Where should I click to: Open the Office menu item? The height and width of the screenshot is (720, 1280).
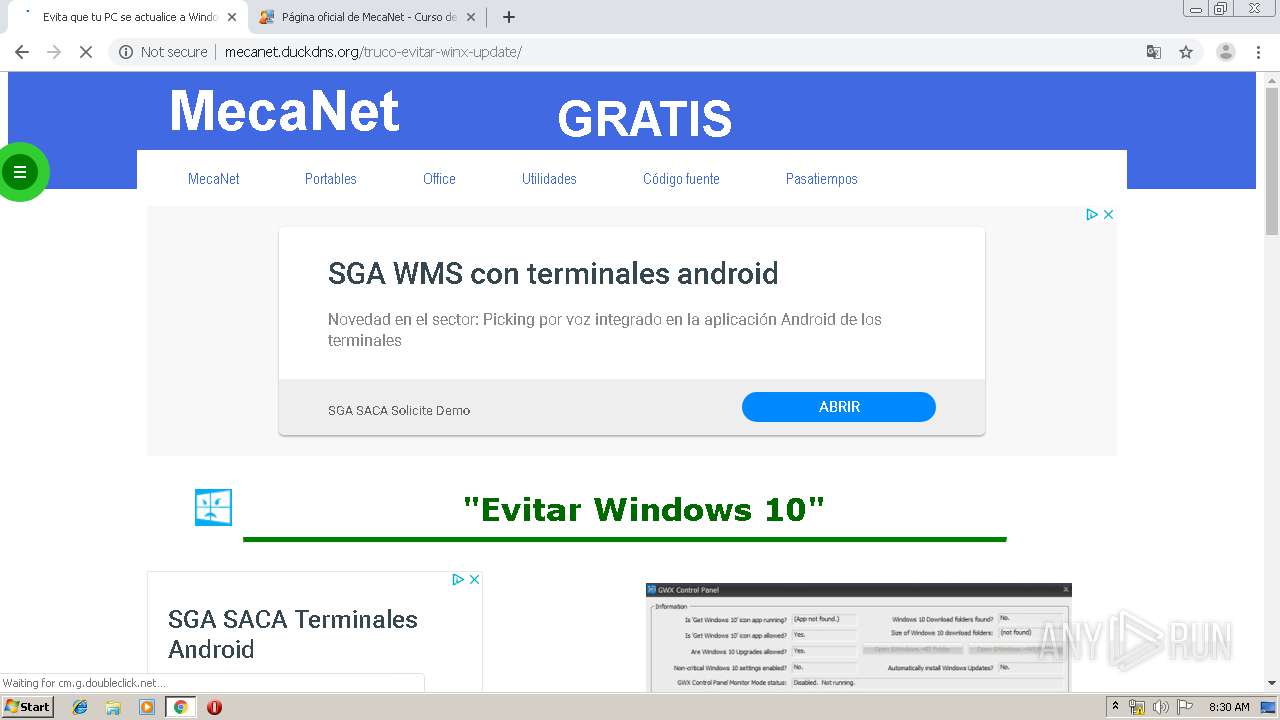[x=439, y=179]
